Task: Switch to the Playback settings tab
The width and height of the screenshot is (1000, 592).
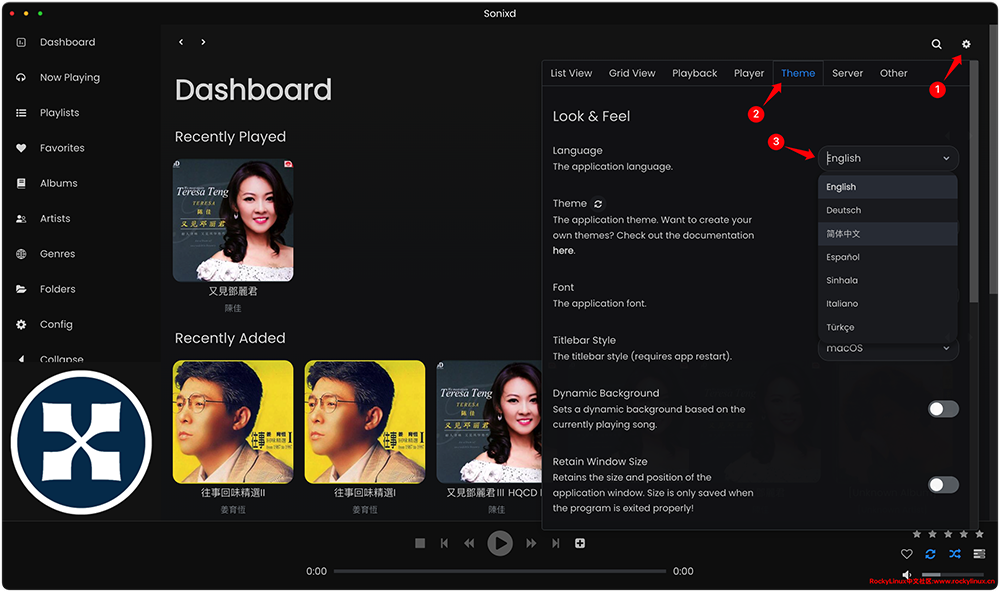Action: 694,73
